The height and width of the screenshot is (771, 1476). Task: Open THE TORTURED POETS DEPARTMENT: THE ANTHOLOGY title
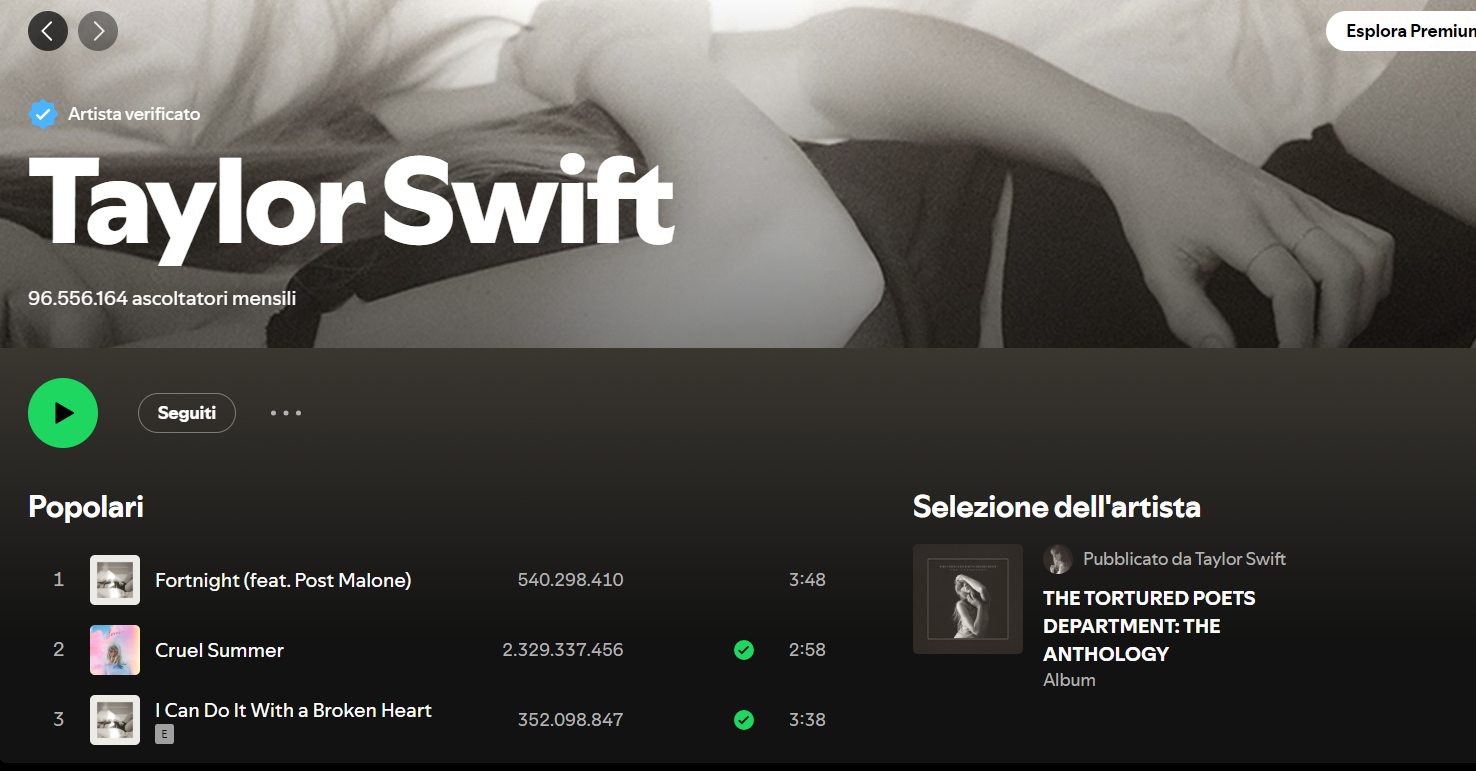point(1149,626)
